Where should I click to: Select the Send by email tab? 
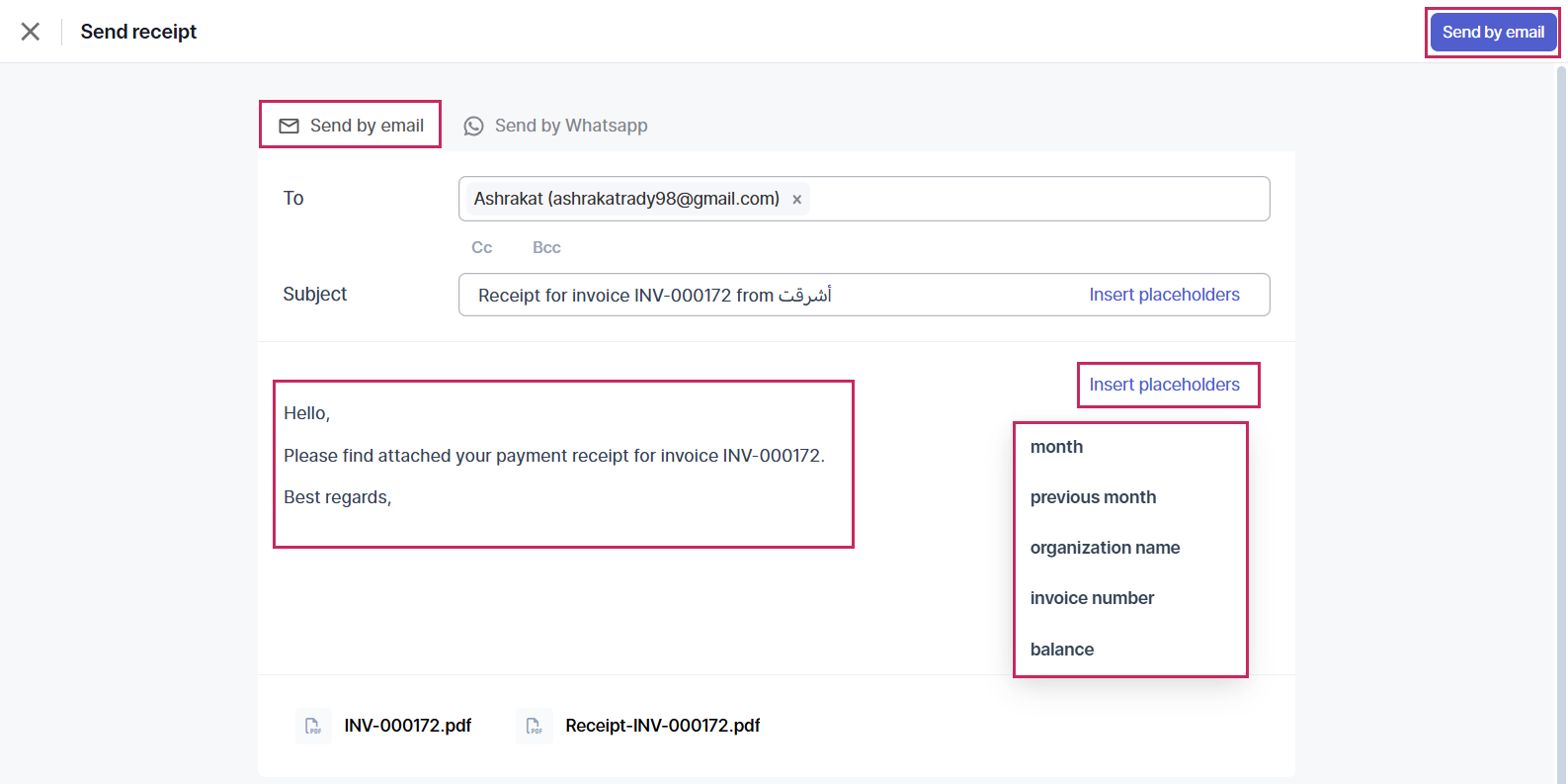(351, 126)
